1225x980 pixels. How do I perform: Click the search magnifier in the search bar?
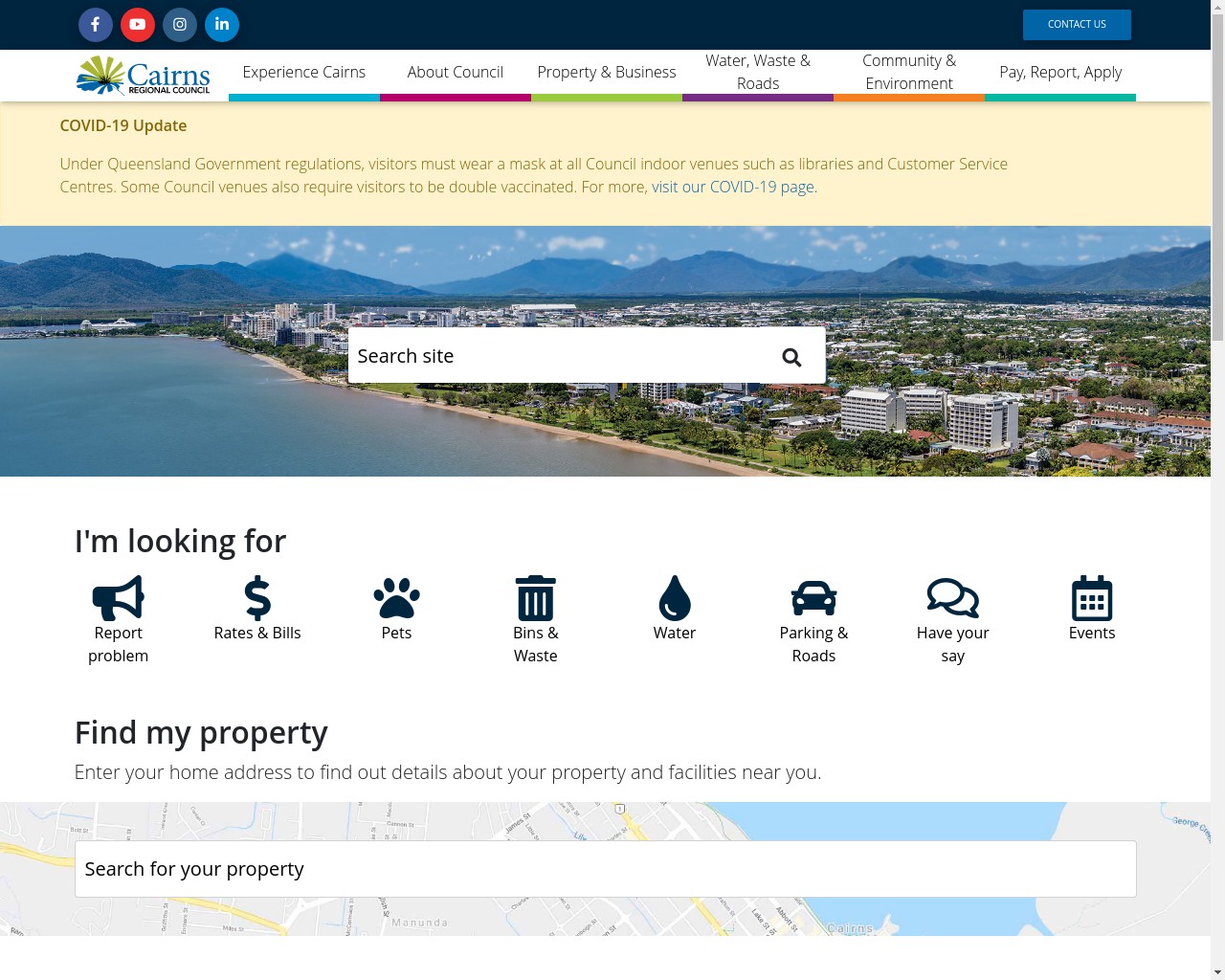791,355
